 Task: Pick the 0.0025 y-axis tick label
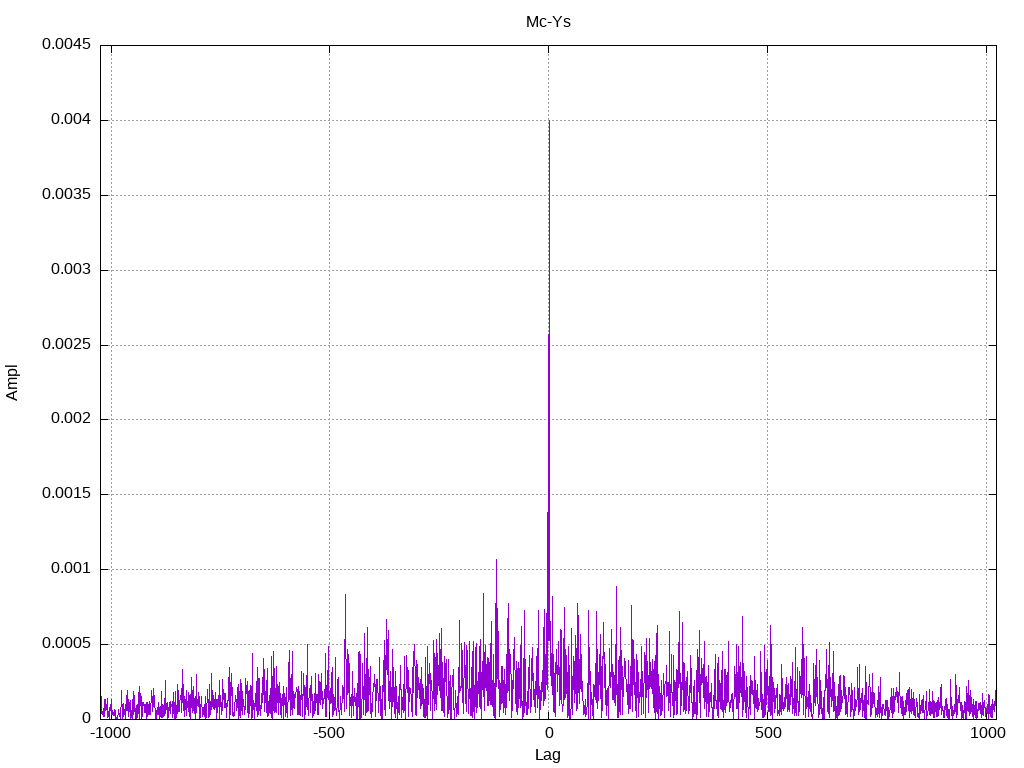pyautogui.click(x=66, y=345)
